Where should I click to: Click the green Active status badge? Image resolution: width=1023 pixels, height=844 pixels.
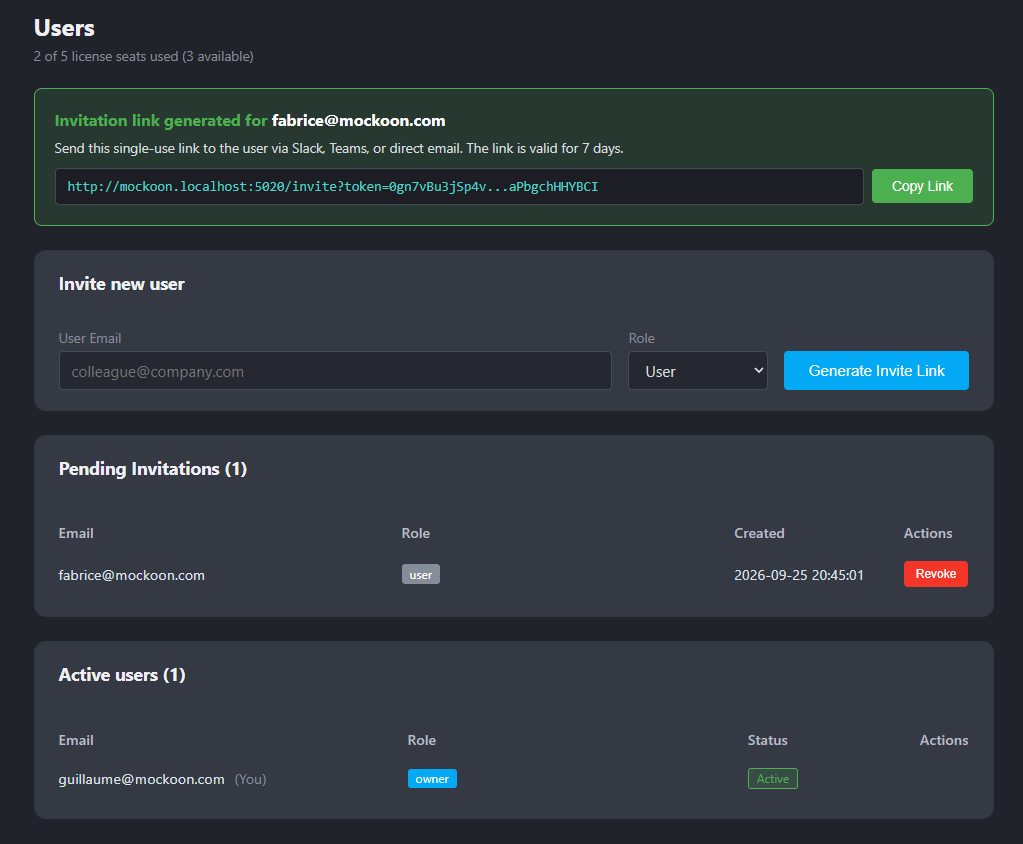(x=772, y=779)
